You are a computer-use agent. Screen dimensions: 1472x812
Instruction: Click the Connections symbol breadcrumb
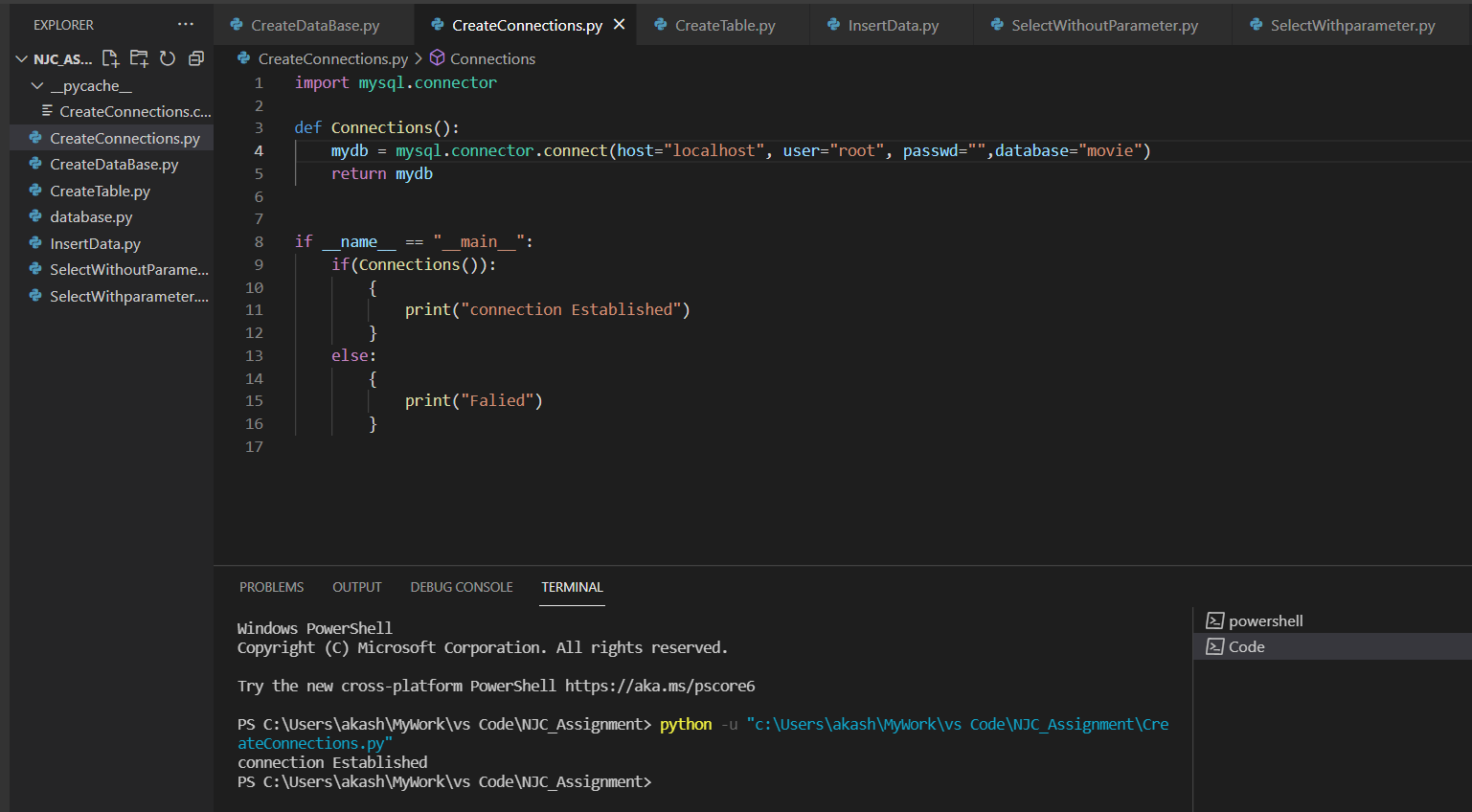(x=492, y=58)
